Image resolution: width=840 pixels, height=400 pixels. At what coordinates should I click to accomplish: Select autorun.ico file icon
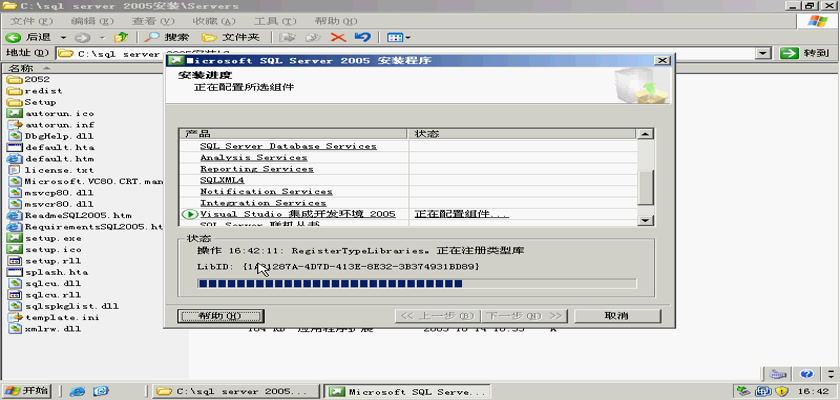click(x=15, y=113)
